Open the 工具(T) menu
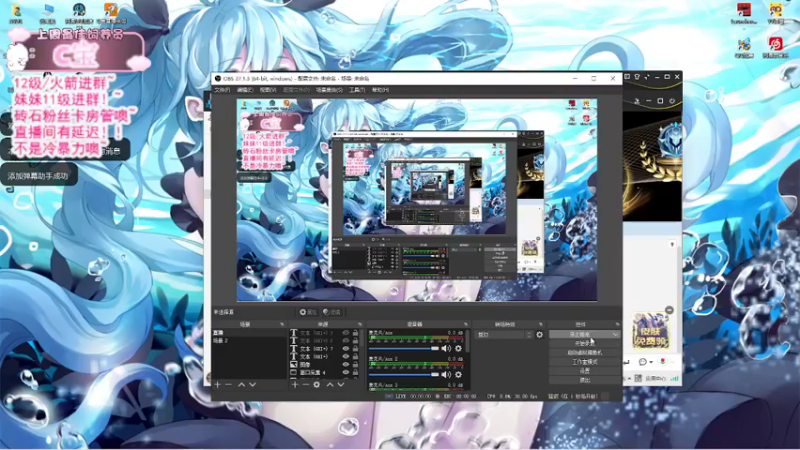This screenshot has height=450, width=800. [x=357, y=90]
